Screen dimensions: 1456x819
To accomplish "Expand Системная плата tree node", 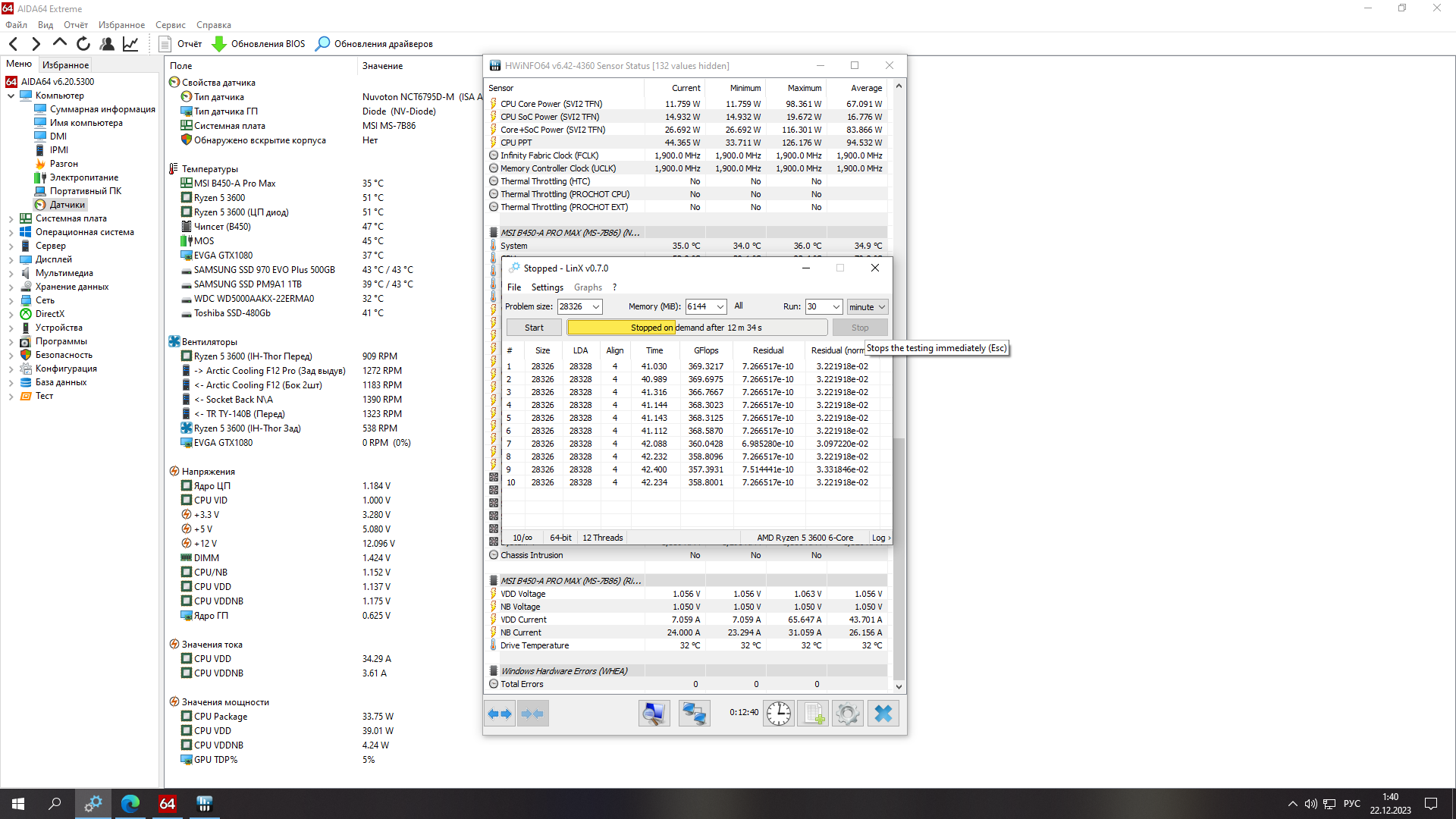I will (11, 218).
